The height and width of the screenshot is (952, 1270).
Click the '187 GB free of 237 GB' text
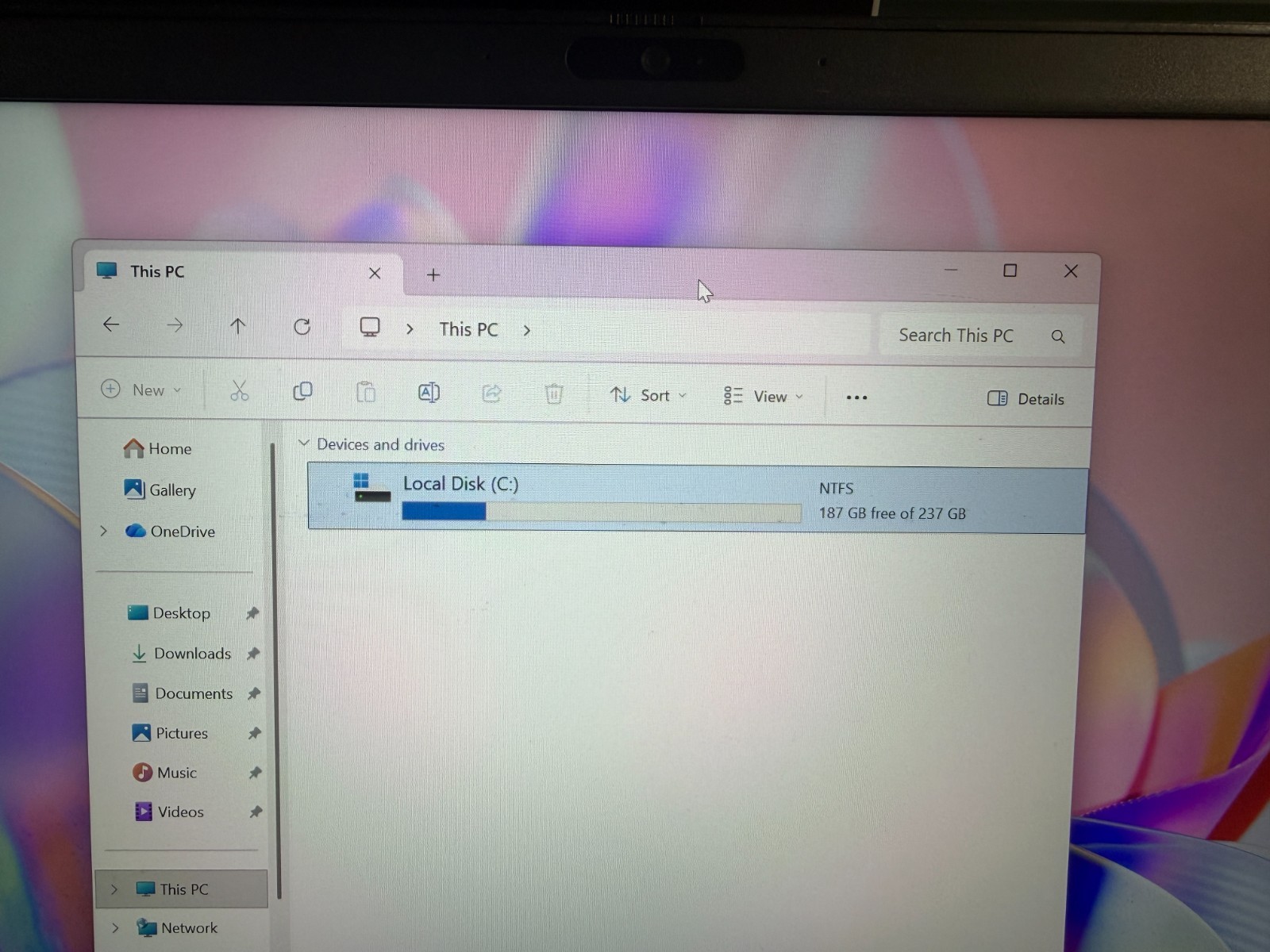[x=892, y=512]
